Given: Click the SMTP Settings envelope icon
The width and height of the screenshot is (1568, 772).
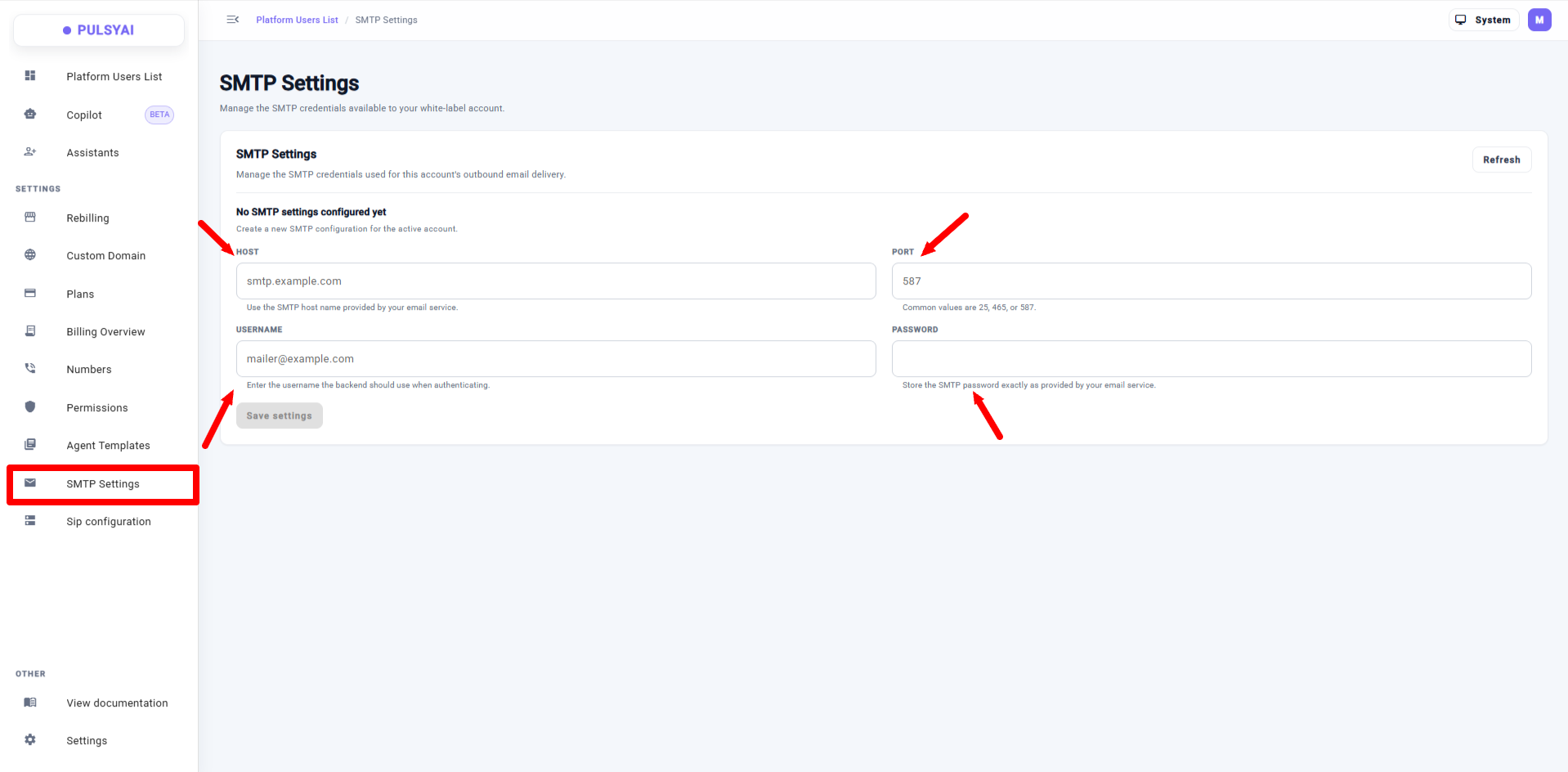Looking at the screenshot, I should pyautogui.click(x=30, y=483).
